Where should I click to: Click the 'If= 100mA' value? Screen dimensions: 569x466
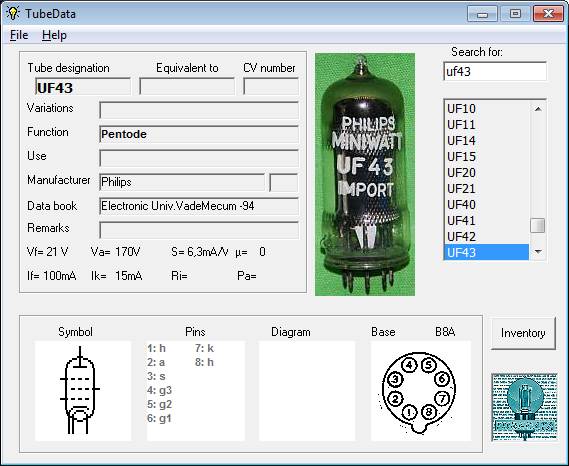click(52, 276)
